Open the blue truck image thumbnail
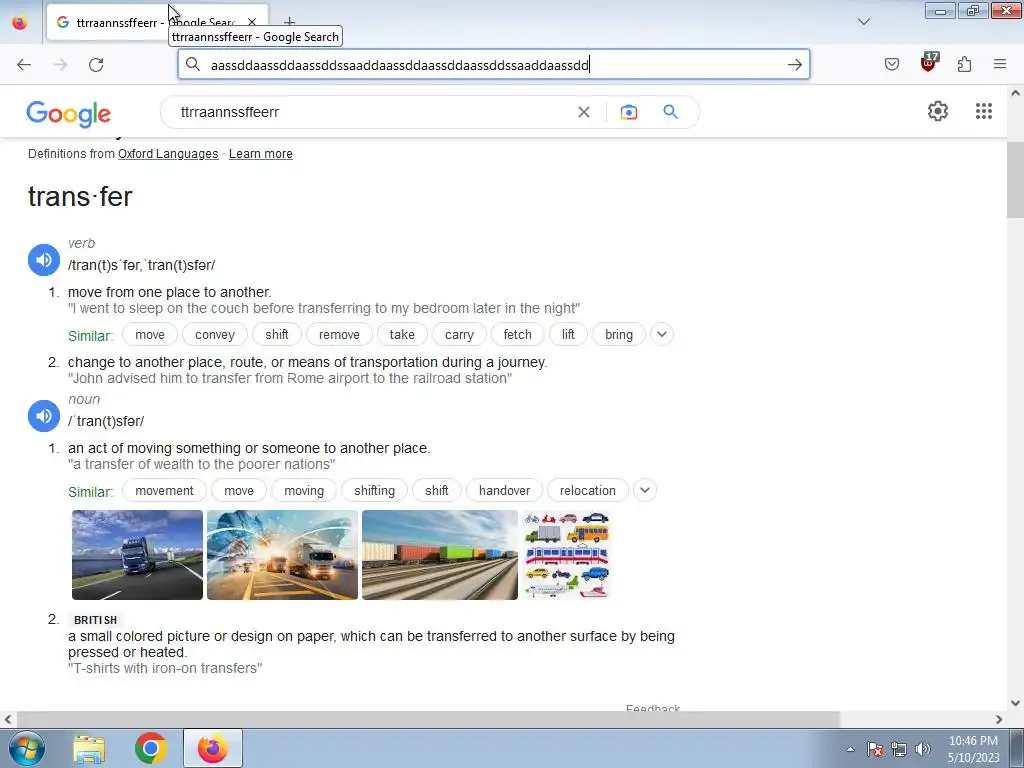1024x768 pixels. pyautogui.click(x=137, y=555)
